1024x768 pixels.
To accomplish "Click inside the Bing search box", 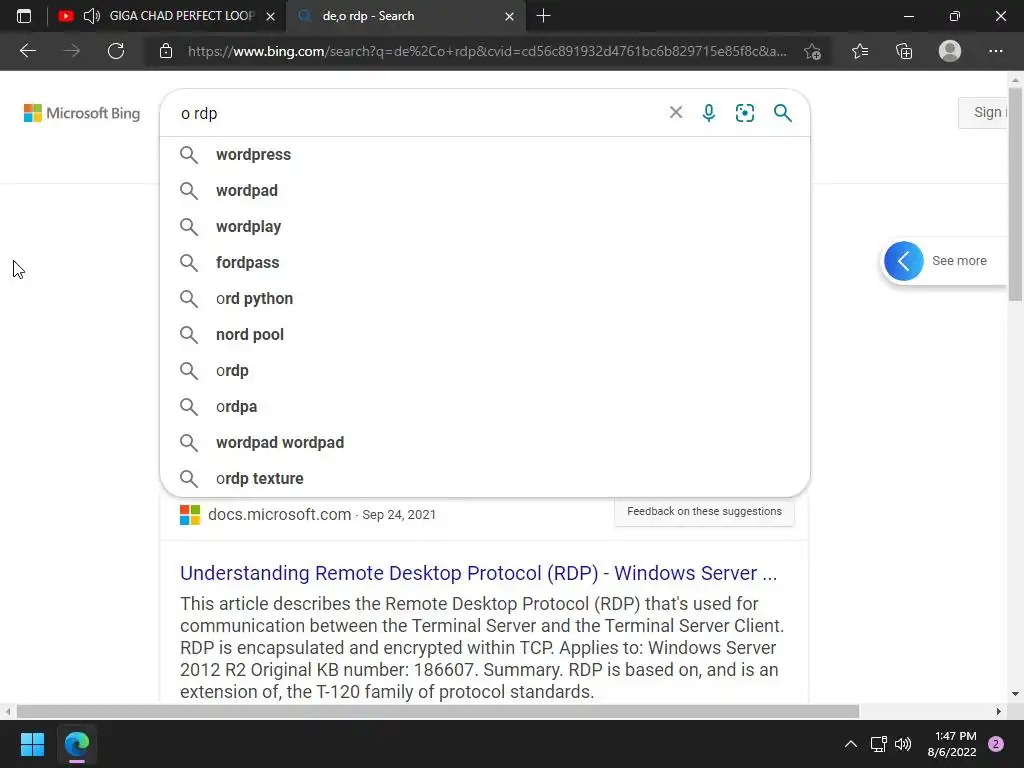I will tap(418, 113).
